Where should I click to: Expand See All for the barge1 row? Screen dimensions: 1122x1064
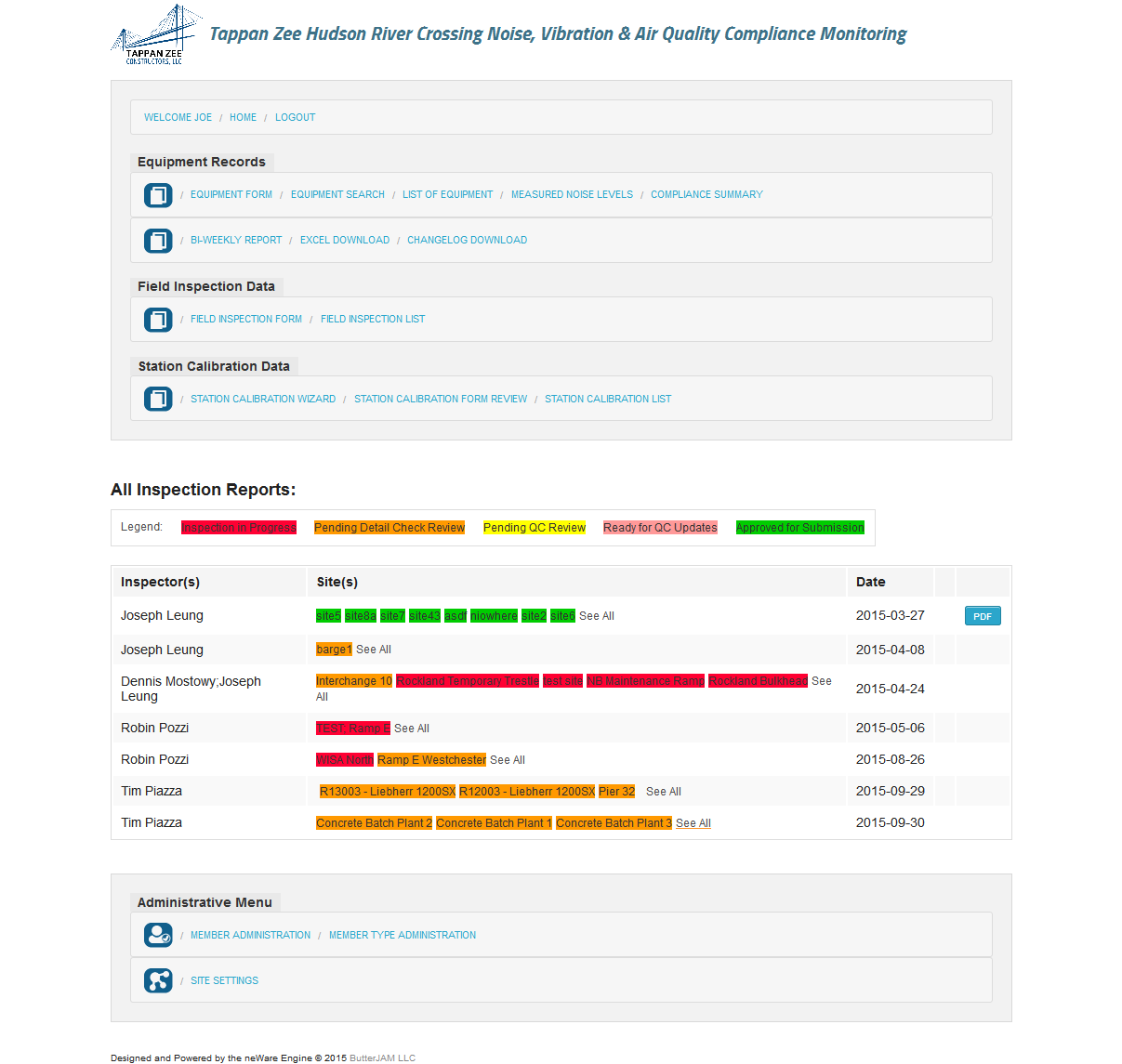pyautogui.click(x=374, y=650)
